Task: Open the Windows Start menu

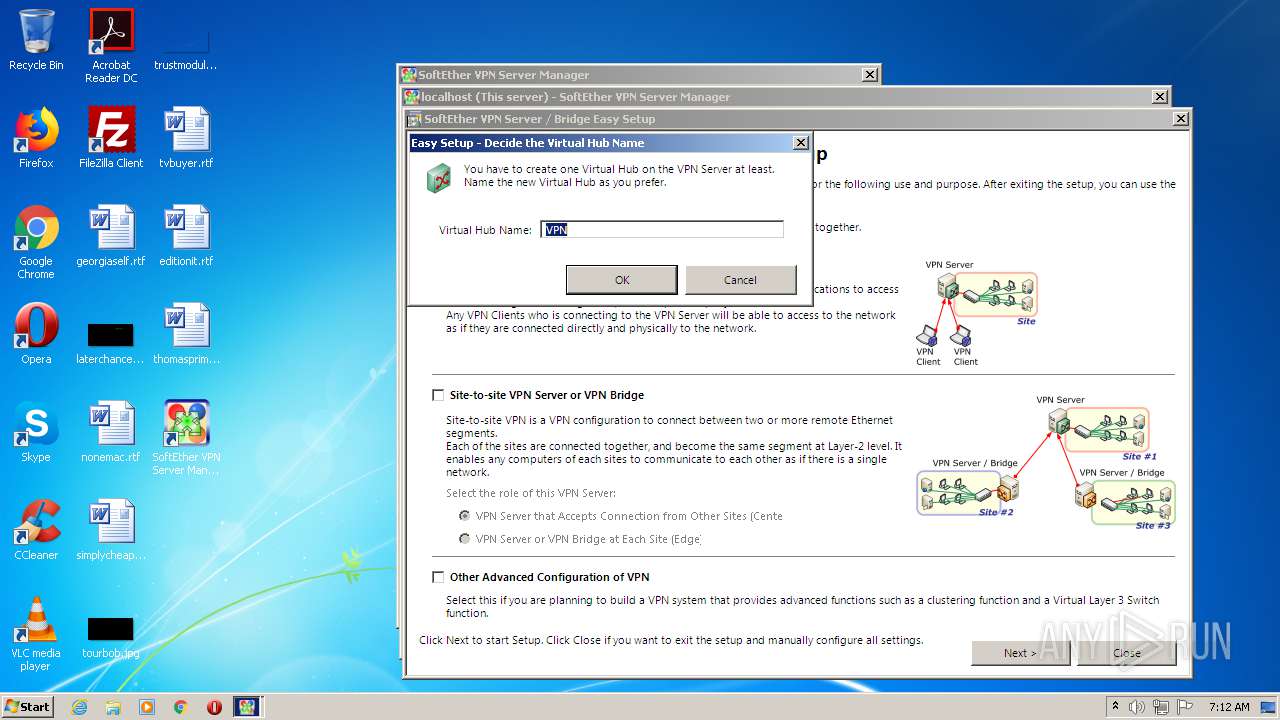Action: pos(28,706)
